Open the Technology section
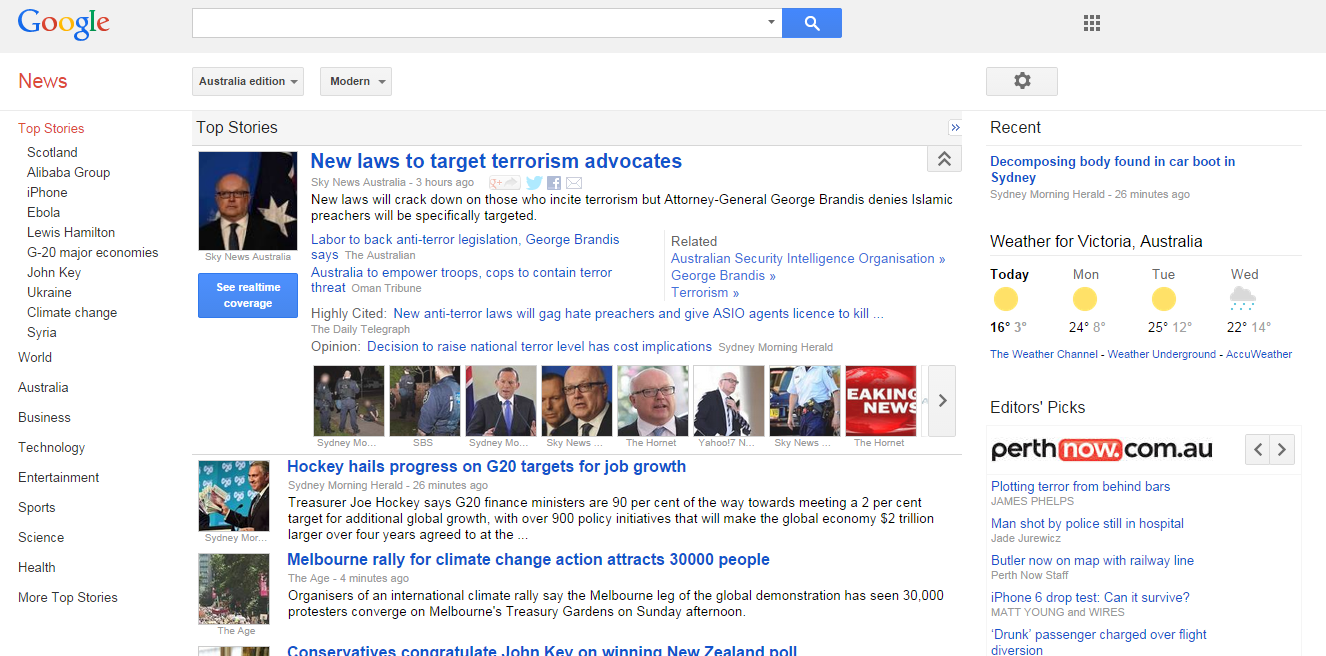This screenshot has width=1326, height=656. pyautogui.click(x=51, y=447)
